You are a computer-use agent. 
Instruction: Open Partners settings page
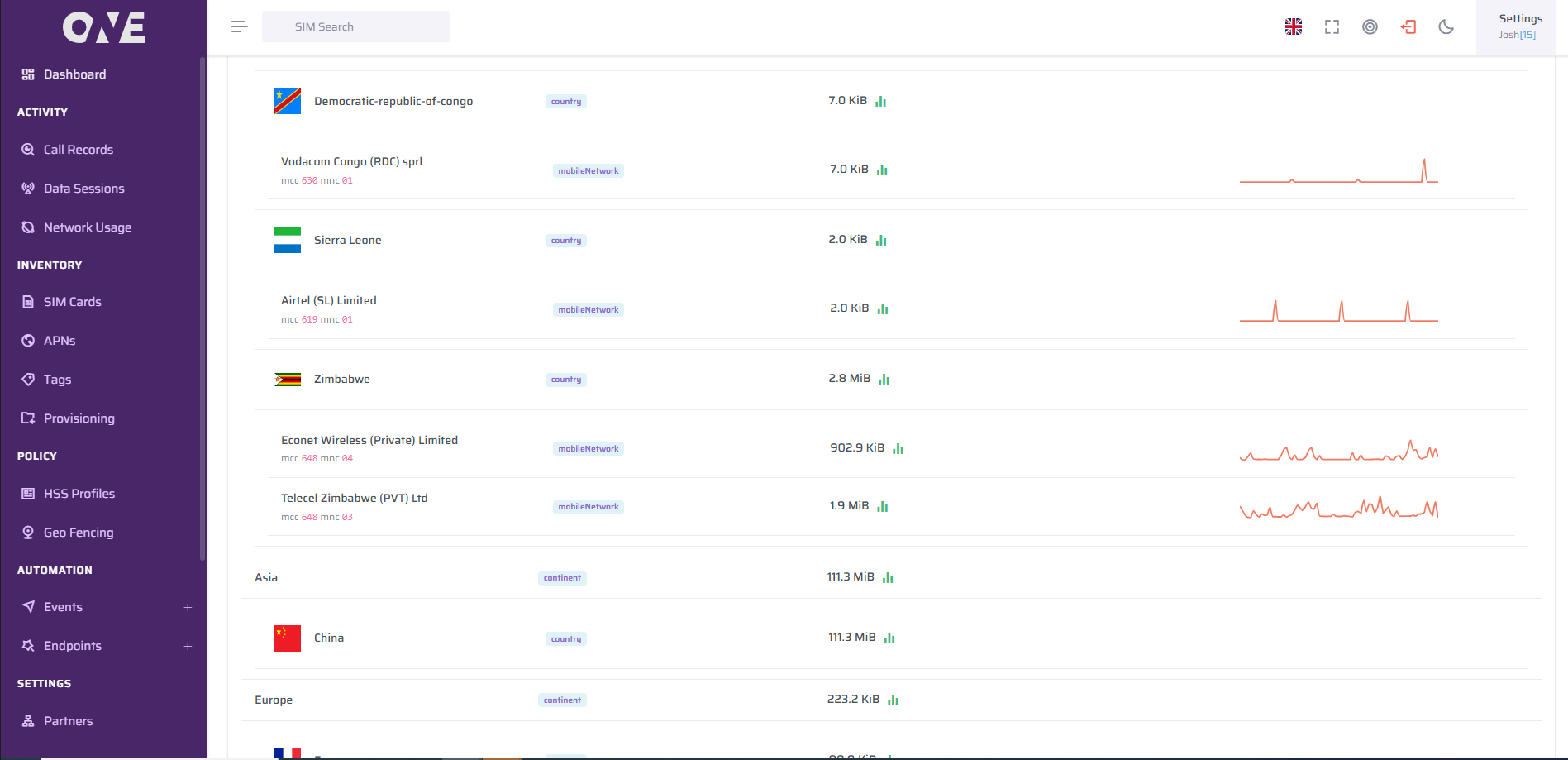[x=68, y=721]
